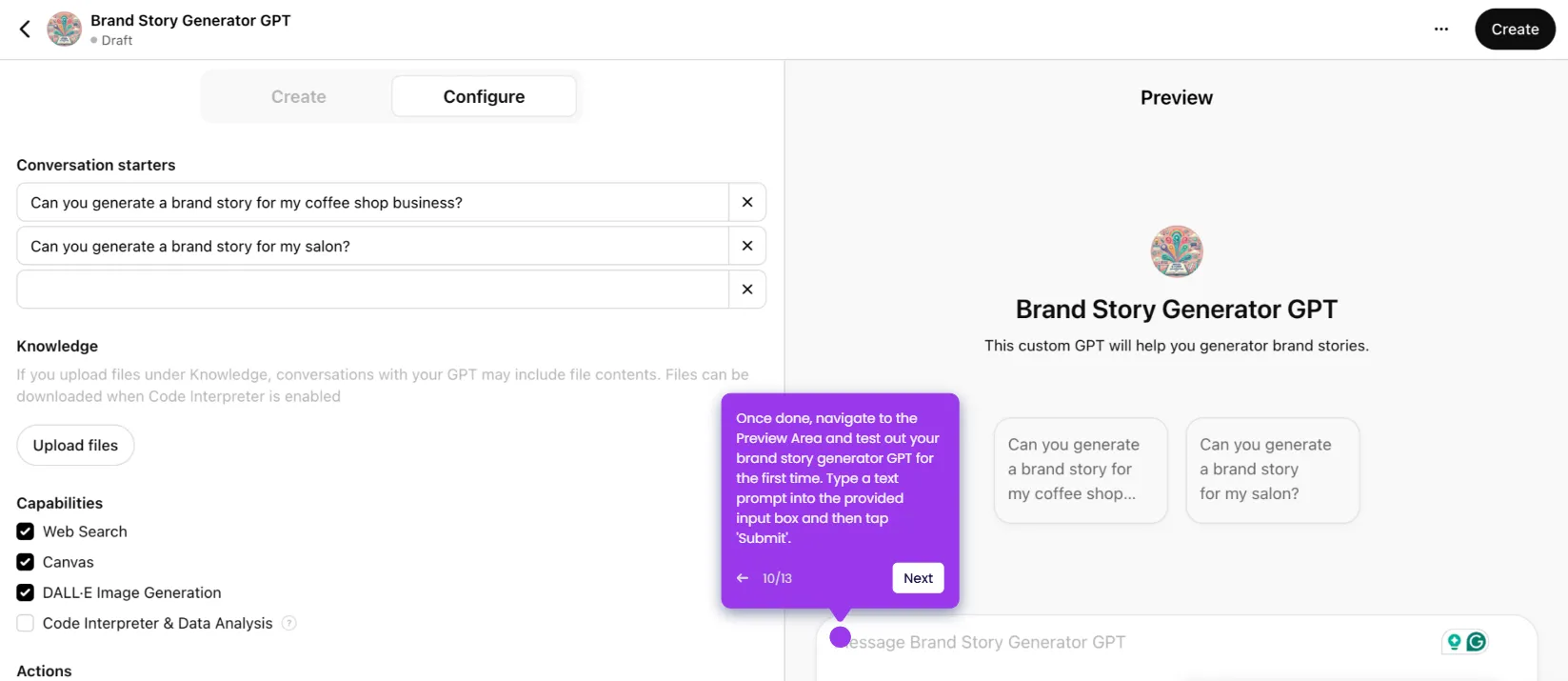Uncheck the Web Search capability
This screenshot has width=1568, height=681.
click(26, 531)
